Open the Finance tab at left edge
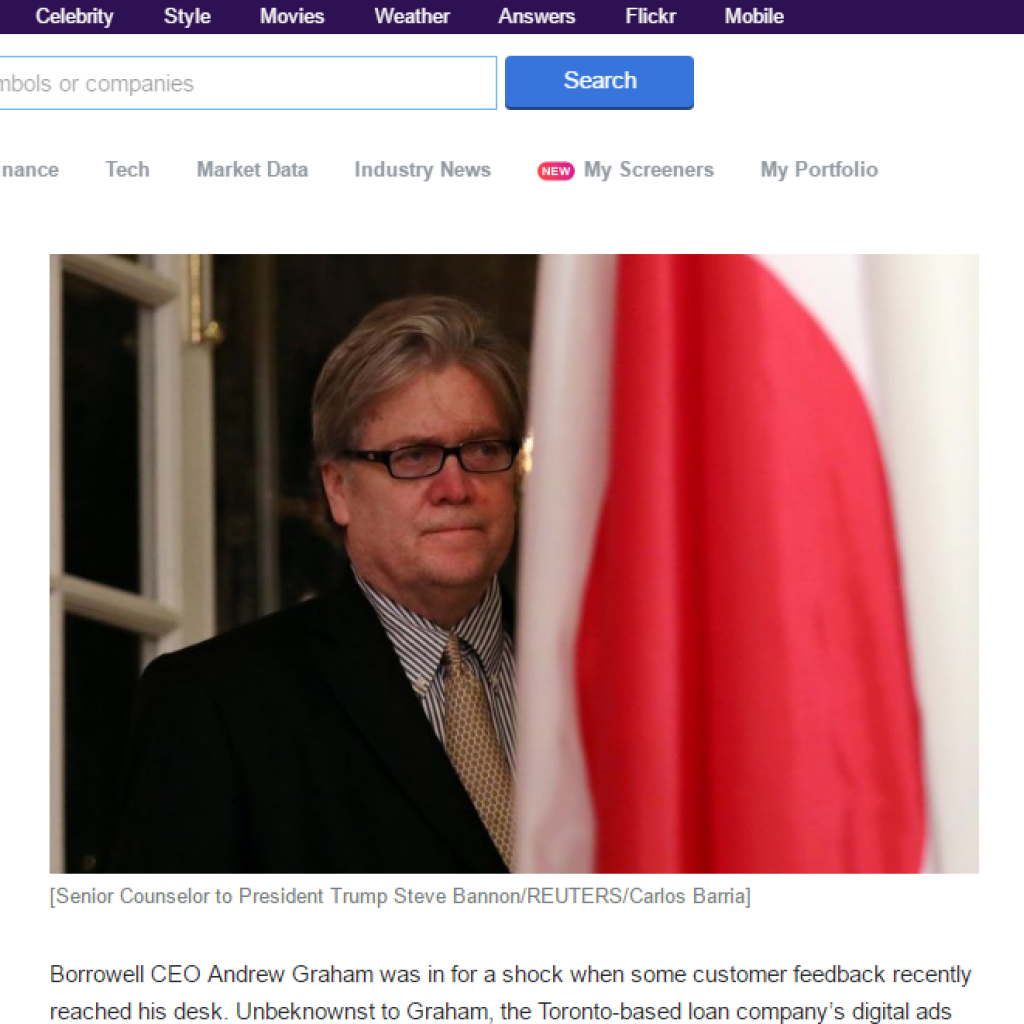 coord(29,170)
